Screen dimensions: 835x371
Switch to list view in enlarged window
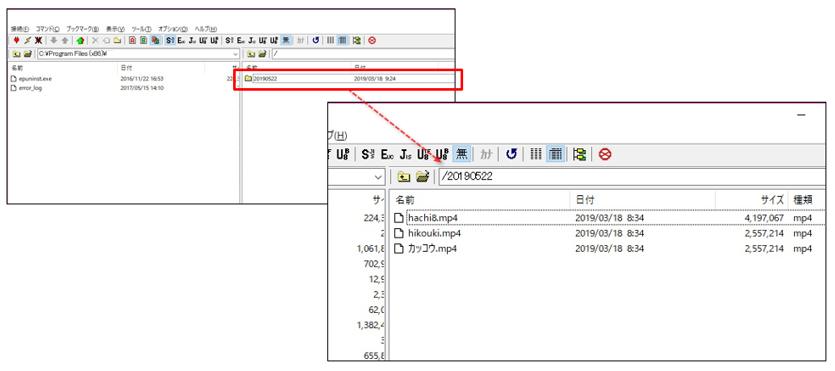click(x=536, y=154)
